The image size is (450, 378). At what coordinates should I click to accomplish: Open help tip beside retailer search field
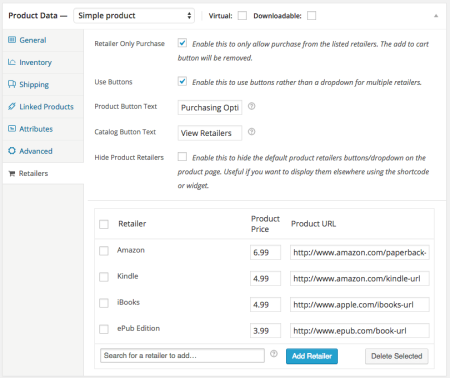pyautogui.click(x=274, y=354)
